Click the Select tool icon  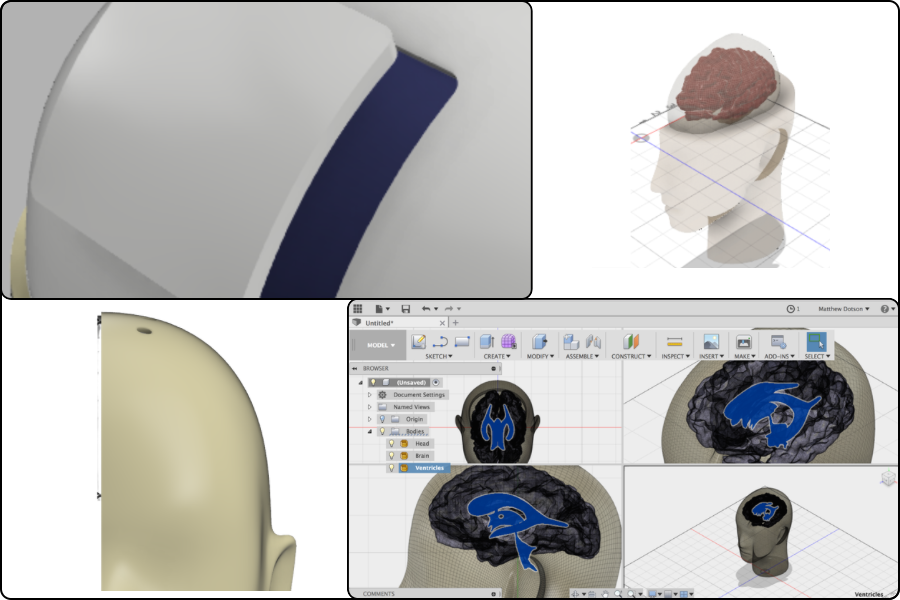[816, 342]
